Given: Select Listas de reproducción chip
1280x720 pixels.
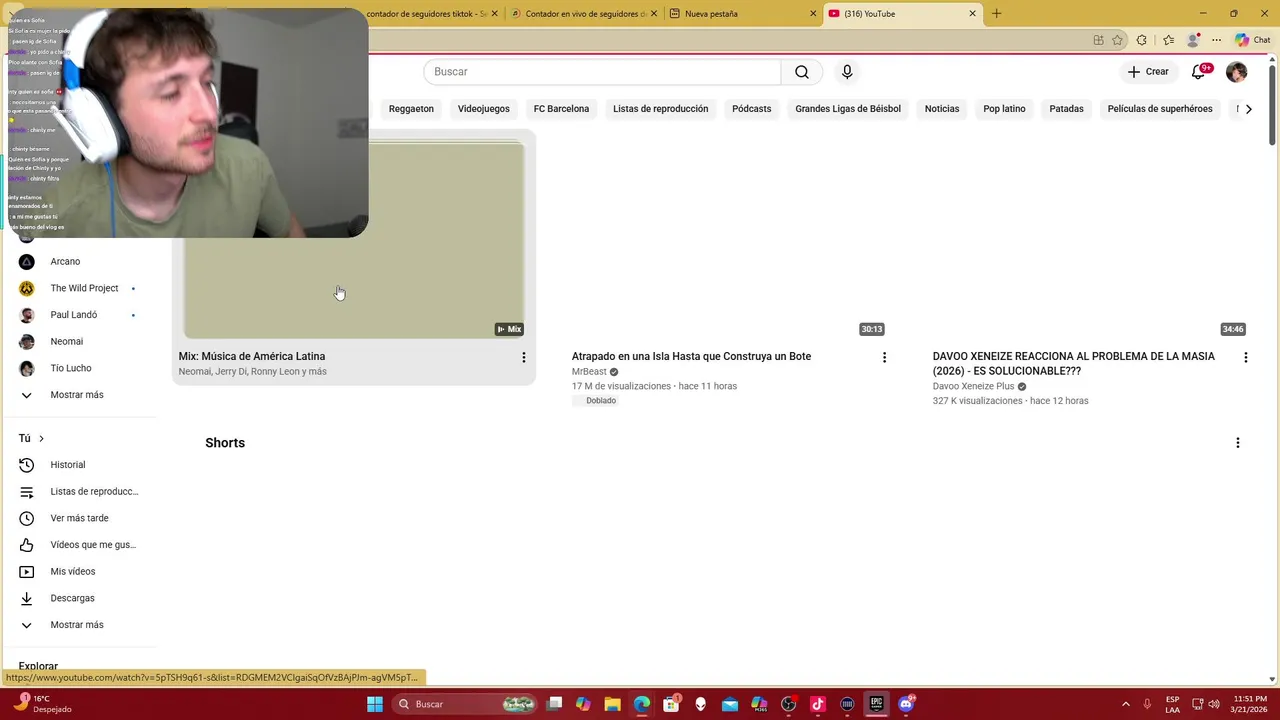Looking at the screenshot, I should (660, 109).
